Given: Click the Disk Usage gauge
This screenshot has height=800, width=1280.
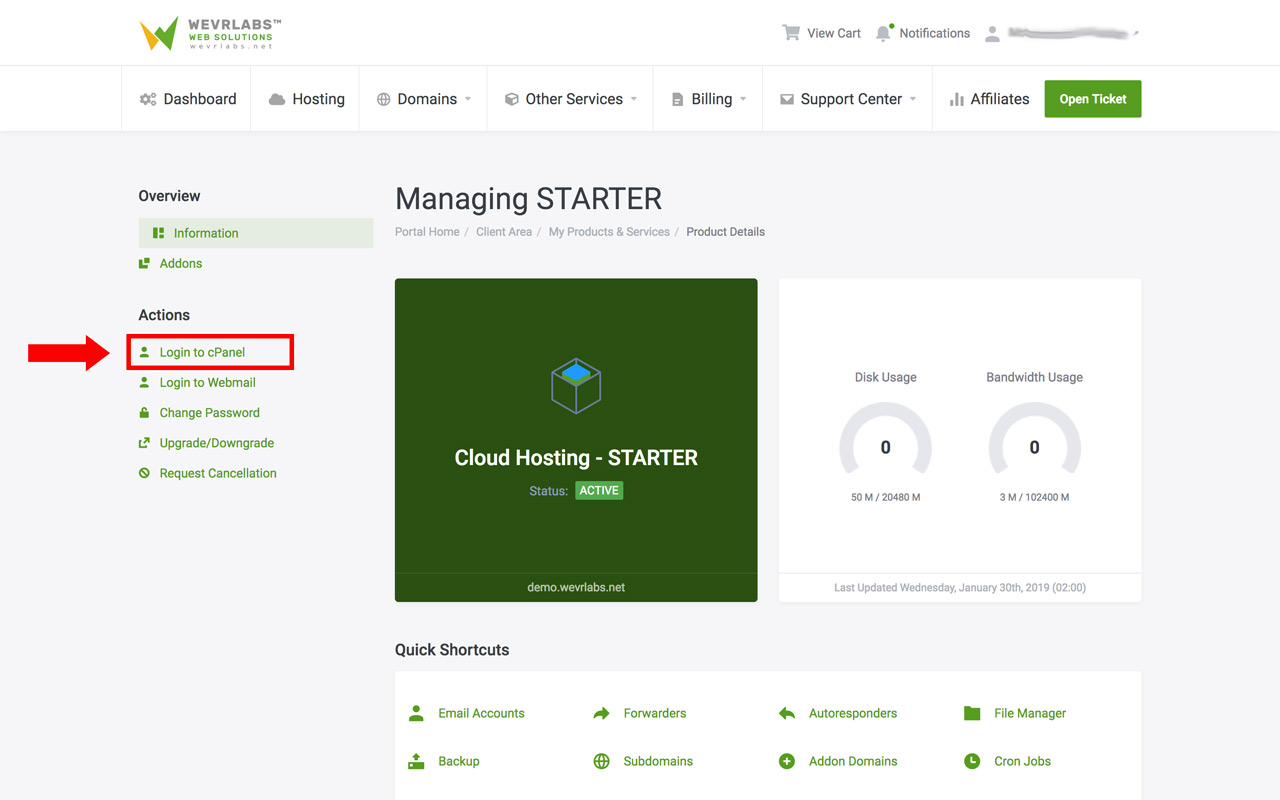Looking at the screenshot, I should 885,440.
